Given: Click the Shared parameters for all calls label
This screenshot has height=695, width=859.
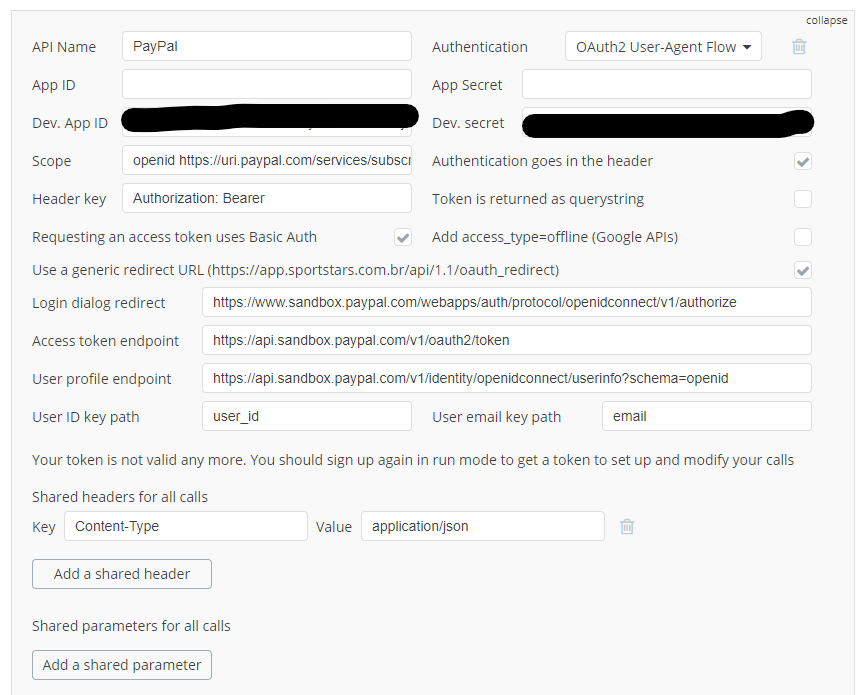Looking at the screenshot, I should pos(131,626).
